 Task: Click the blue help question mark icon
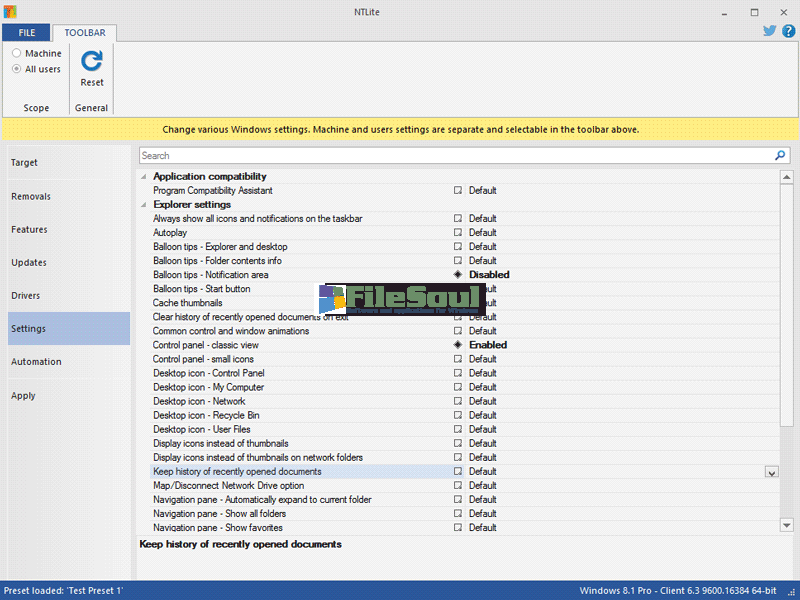[x=788, y=31]
